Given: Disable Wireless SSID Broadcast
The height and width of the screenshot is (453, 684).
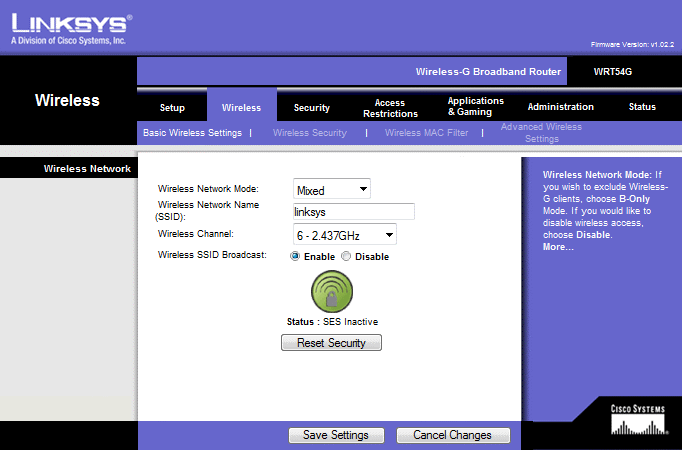Looking at the screenshot, I should point(346,256).
